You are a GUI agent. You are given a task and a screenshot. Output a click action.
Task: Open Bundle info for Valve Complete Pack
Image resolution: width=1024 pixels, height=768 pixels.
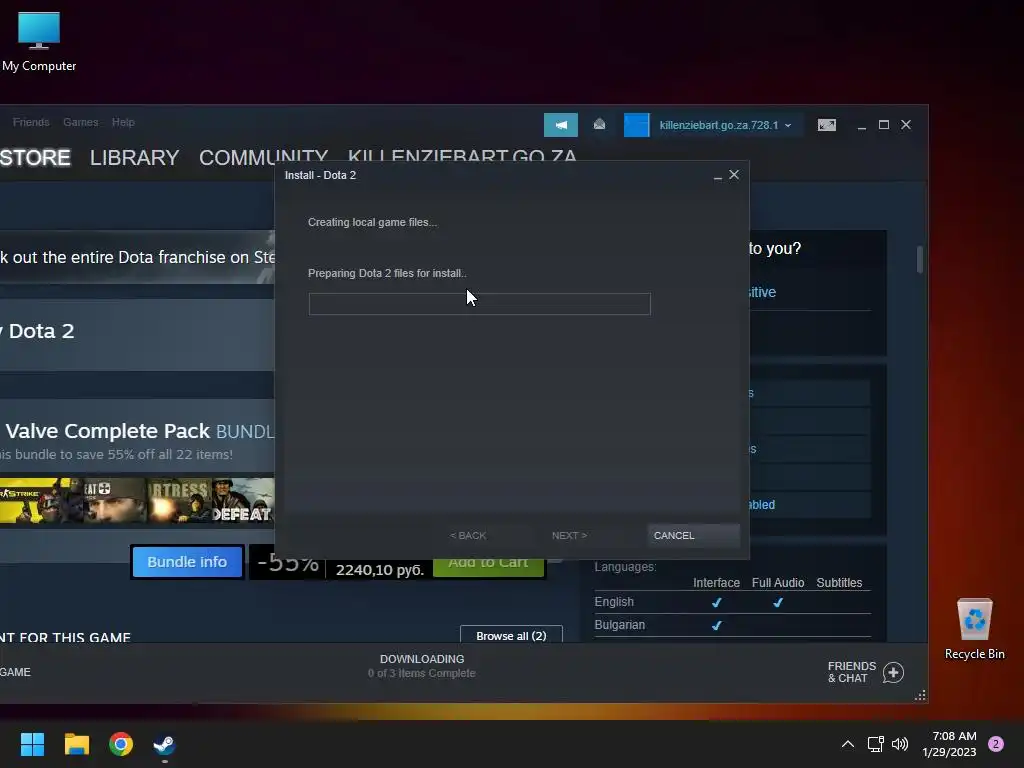click(187, 562)
